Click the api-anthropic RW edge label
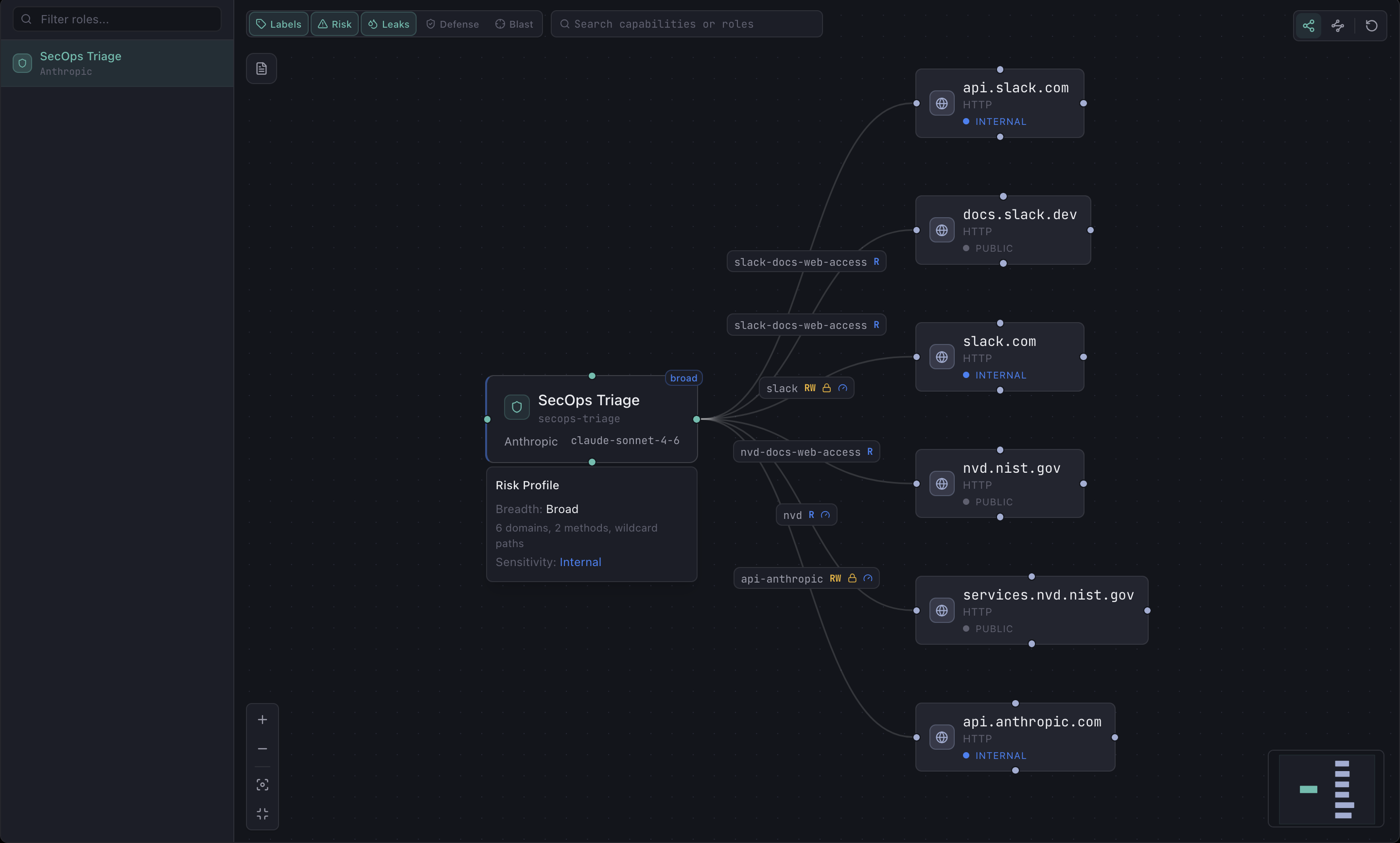This screenshot has height=843, width=1400. click(x=806, y=578)
